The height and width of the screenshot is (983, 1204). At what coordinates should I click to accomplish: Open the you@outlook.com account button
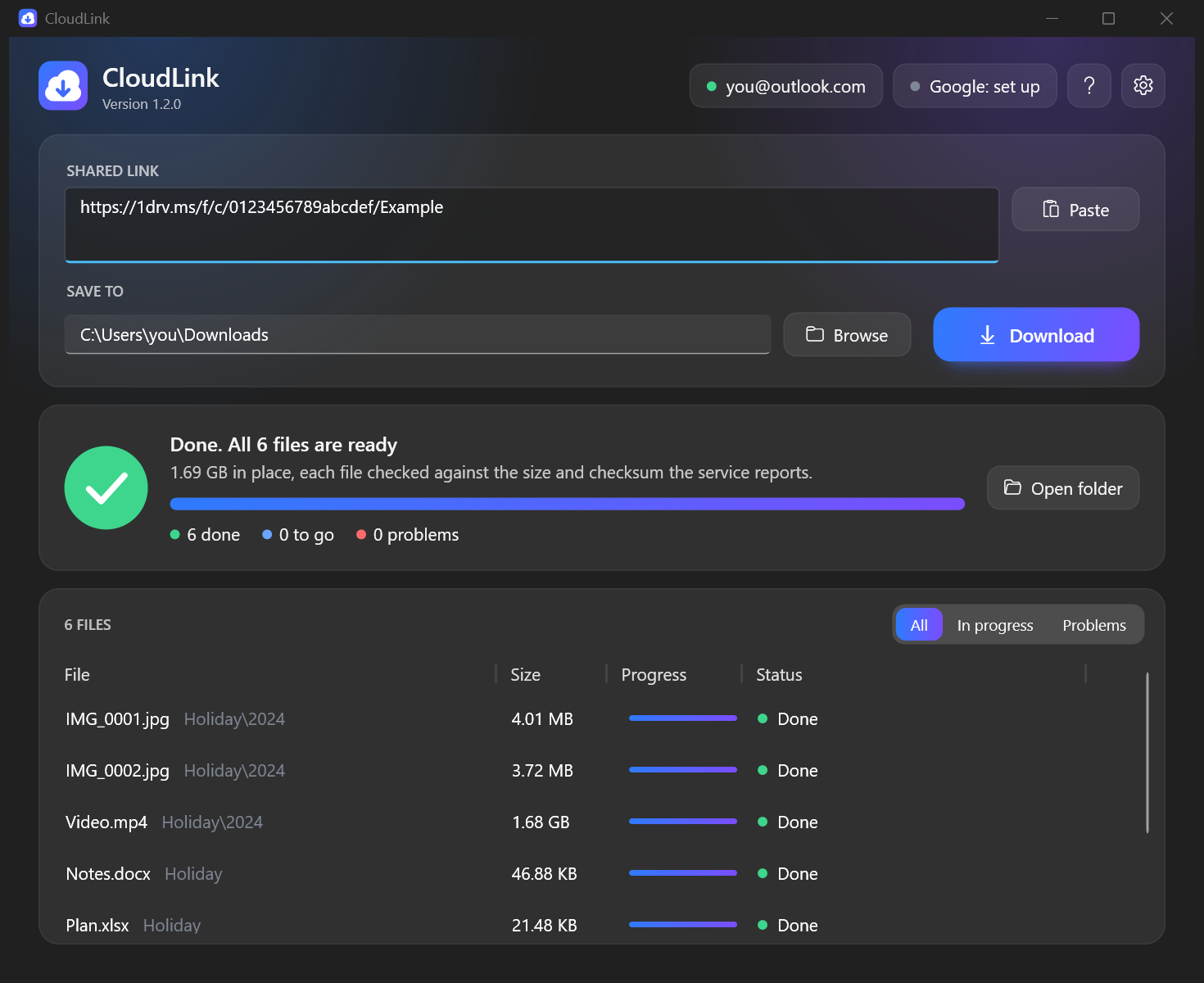click(x=786, y=86)
